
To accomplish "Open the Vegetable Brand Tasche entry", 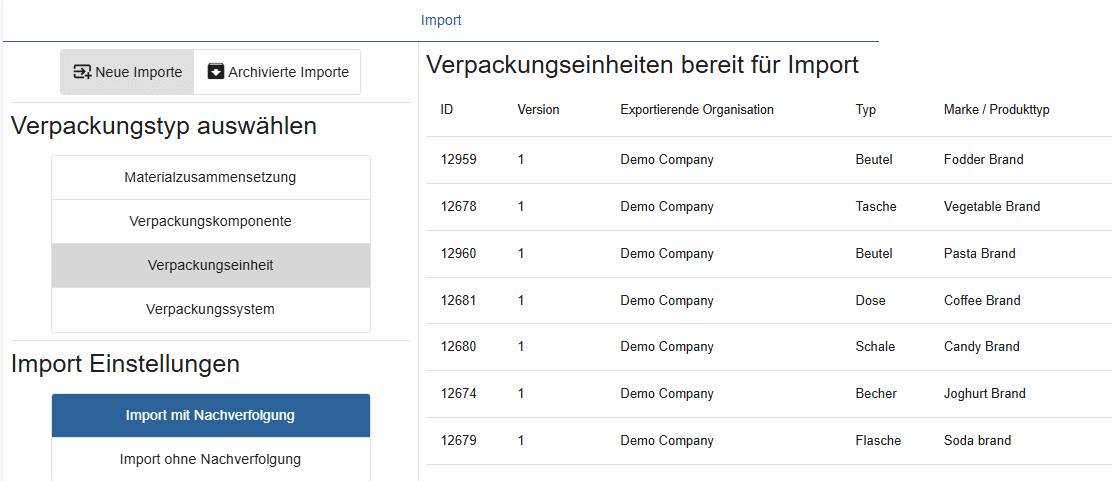I will [767, 207].
